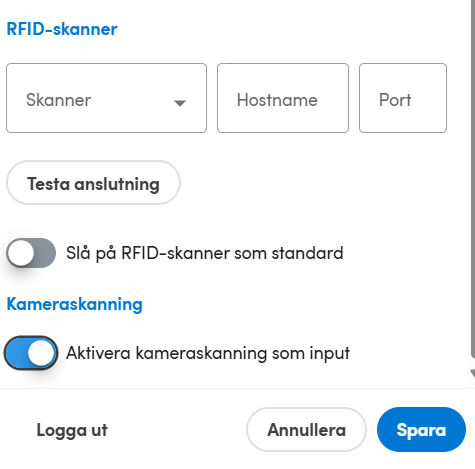Image resolution: width=475 pixels, height=469 pixels.
Task: Click the white knob of RFID switch
Action: click(x=21, y=253)
